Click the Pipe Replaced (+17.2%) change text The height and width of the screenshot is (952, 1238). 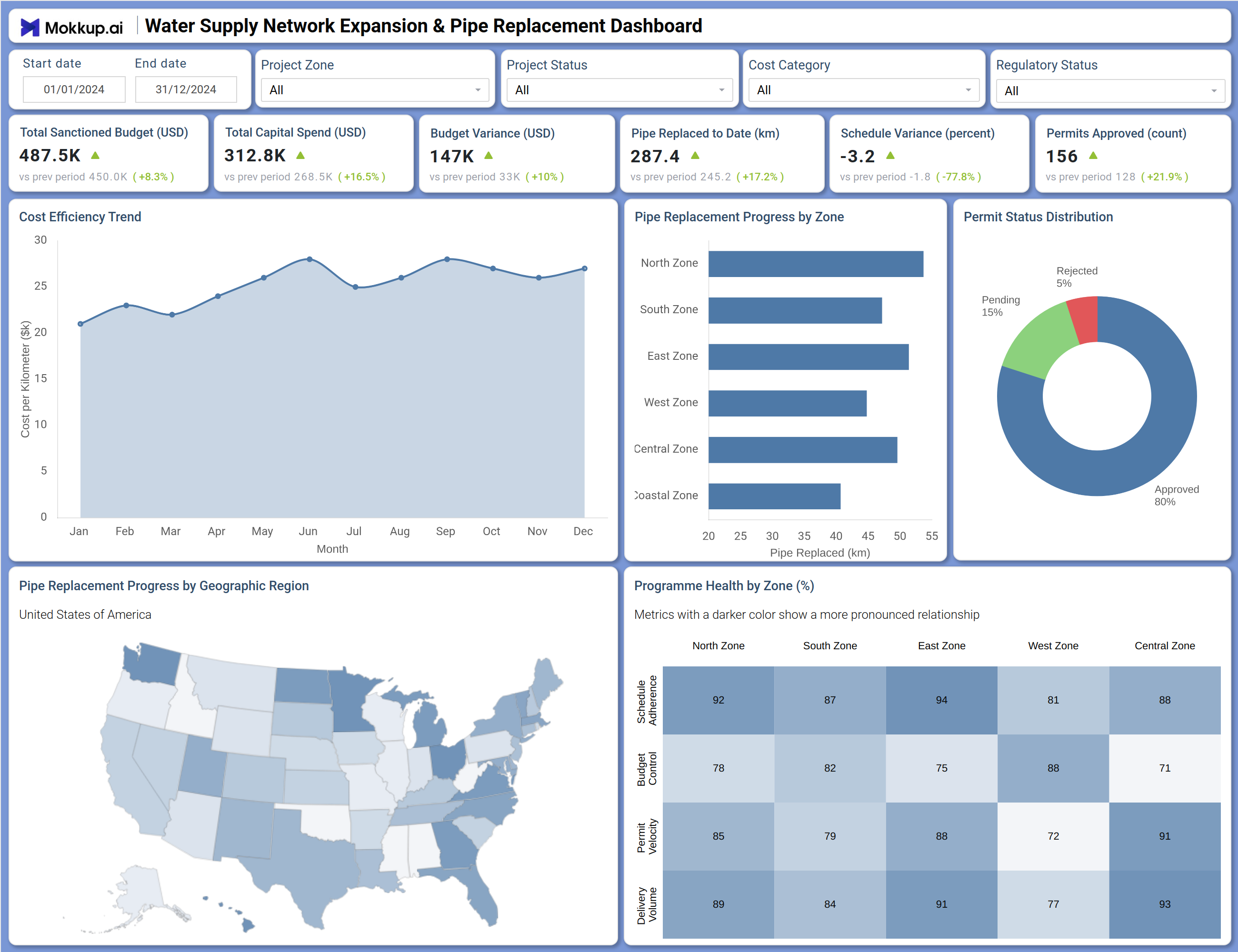760,177
